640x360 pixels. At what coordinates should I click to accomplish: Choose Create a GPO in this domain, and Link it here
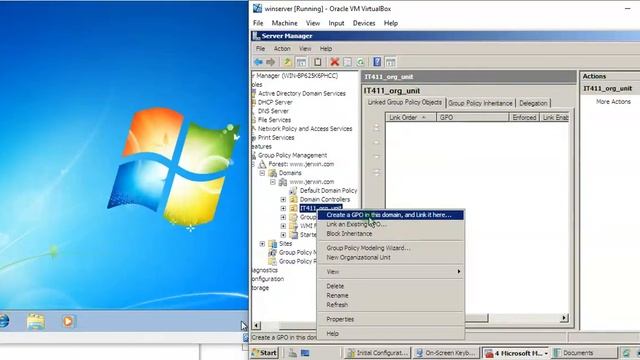391,215
